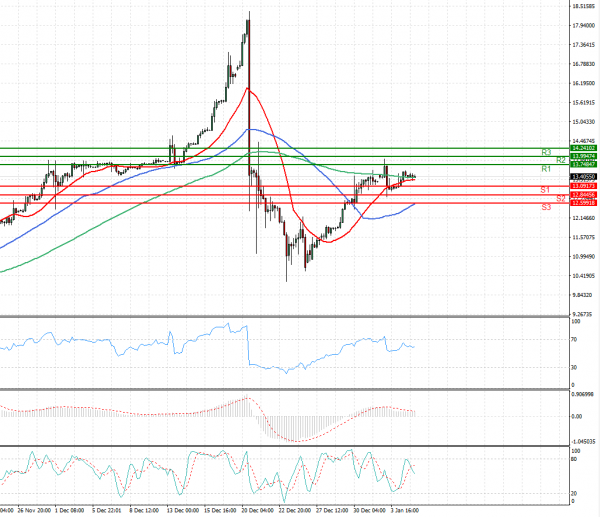Click the 16.78830 price axis value

(584, 64)
